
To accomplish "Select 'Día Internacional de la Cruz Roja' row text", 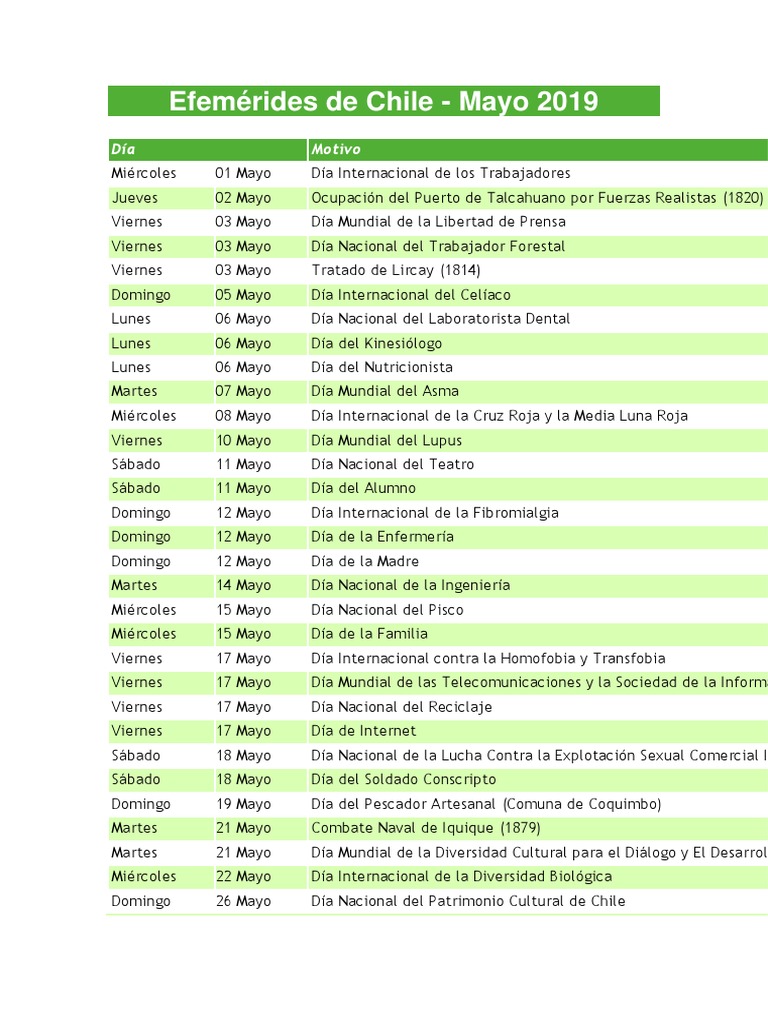I will tap(500, 416).
